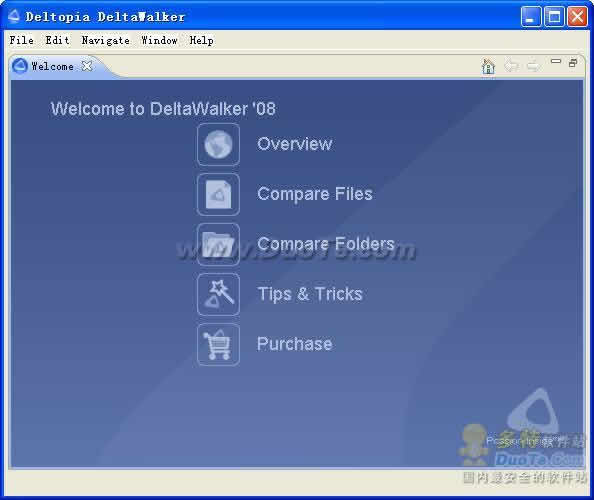594x500 pixels.
Task: Go to Home using house icon
Action: click(488, 66)
